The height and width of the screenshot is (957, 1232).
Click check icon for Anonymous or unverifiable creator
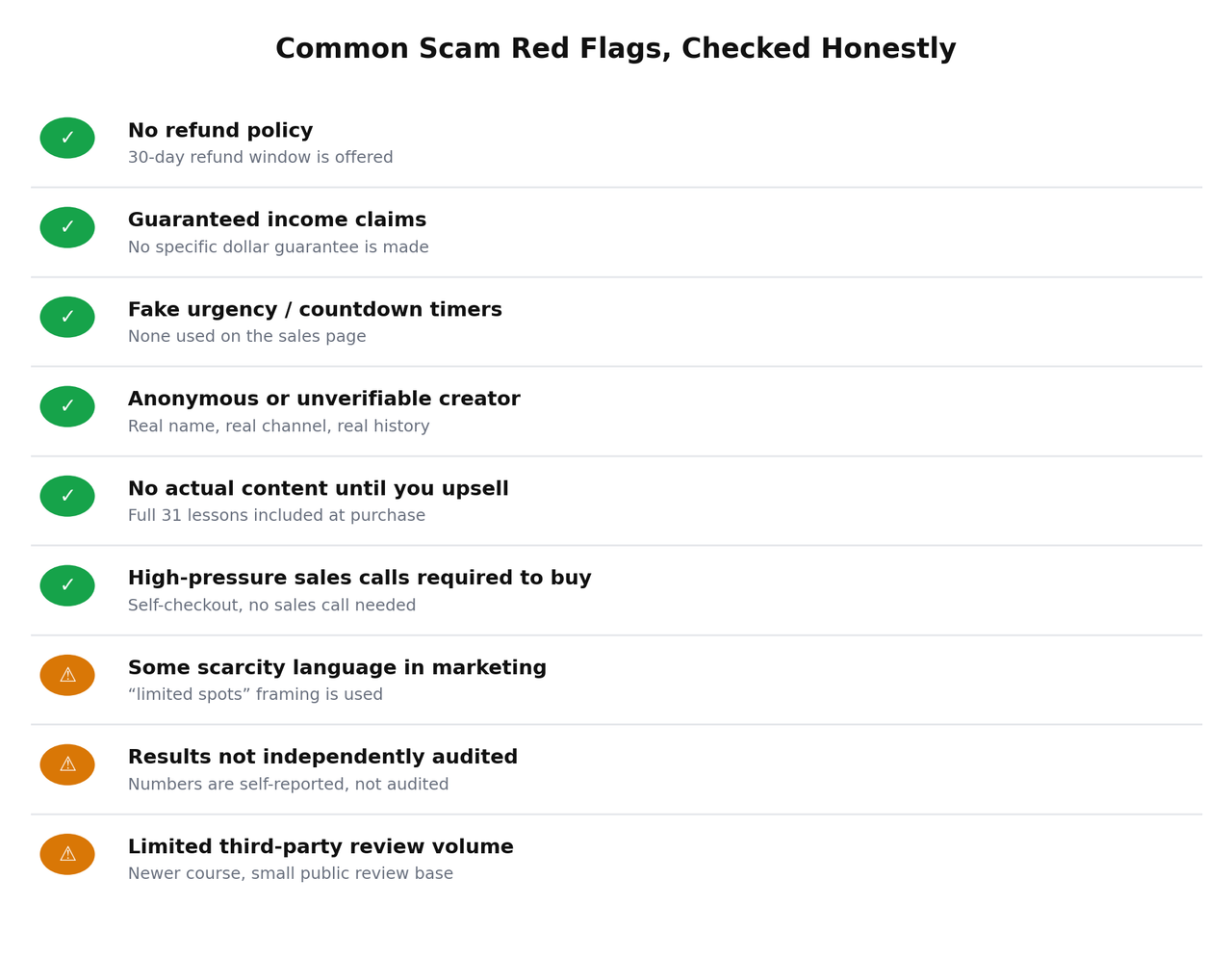[x=67, y=406]
